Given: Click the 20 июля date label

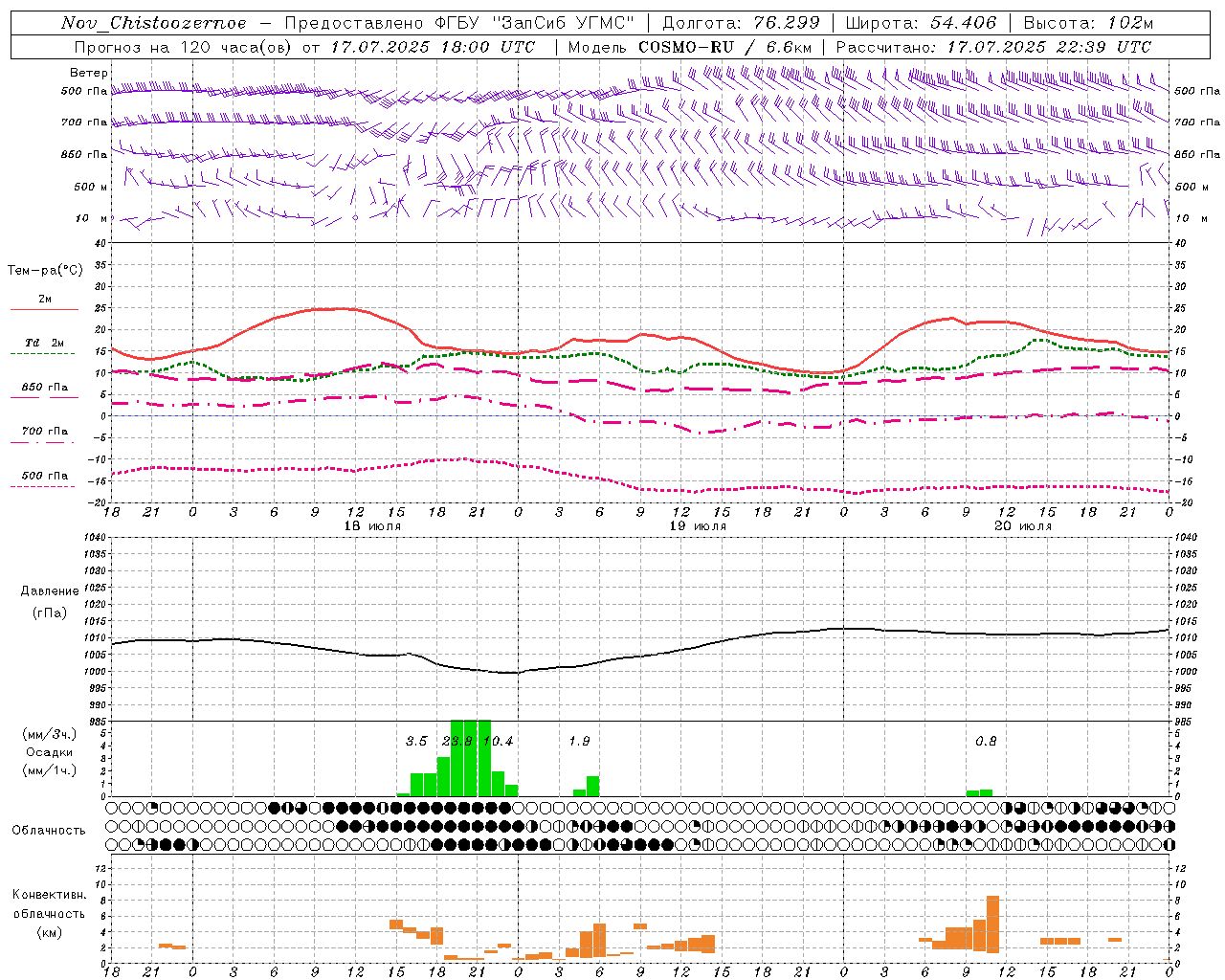Looking at the screenshot, I should [x=1023, y=526].
